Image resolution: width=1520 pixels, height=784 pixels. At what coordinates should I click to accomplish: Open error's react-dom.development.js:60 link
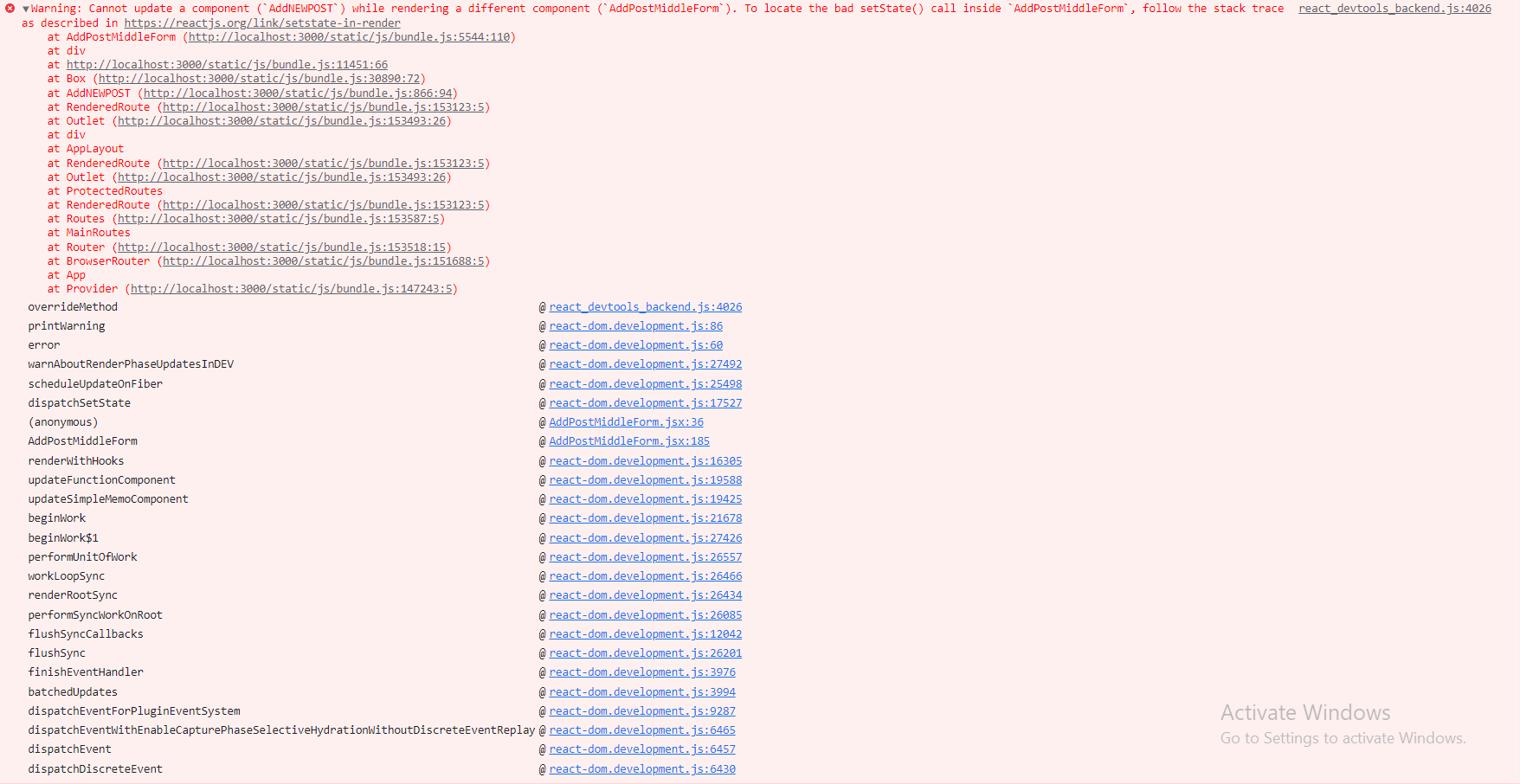(636, 345)
